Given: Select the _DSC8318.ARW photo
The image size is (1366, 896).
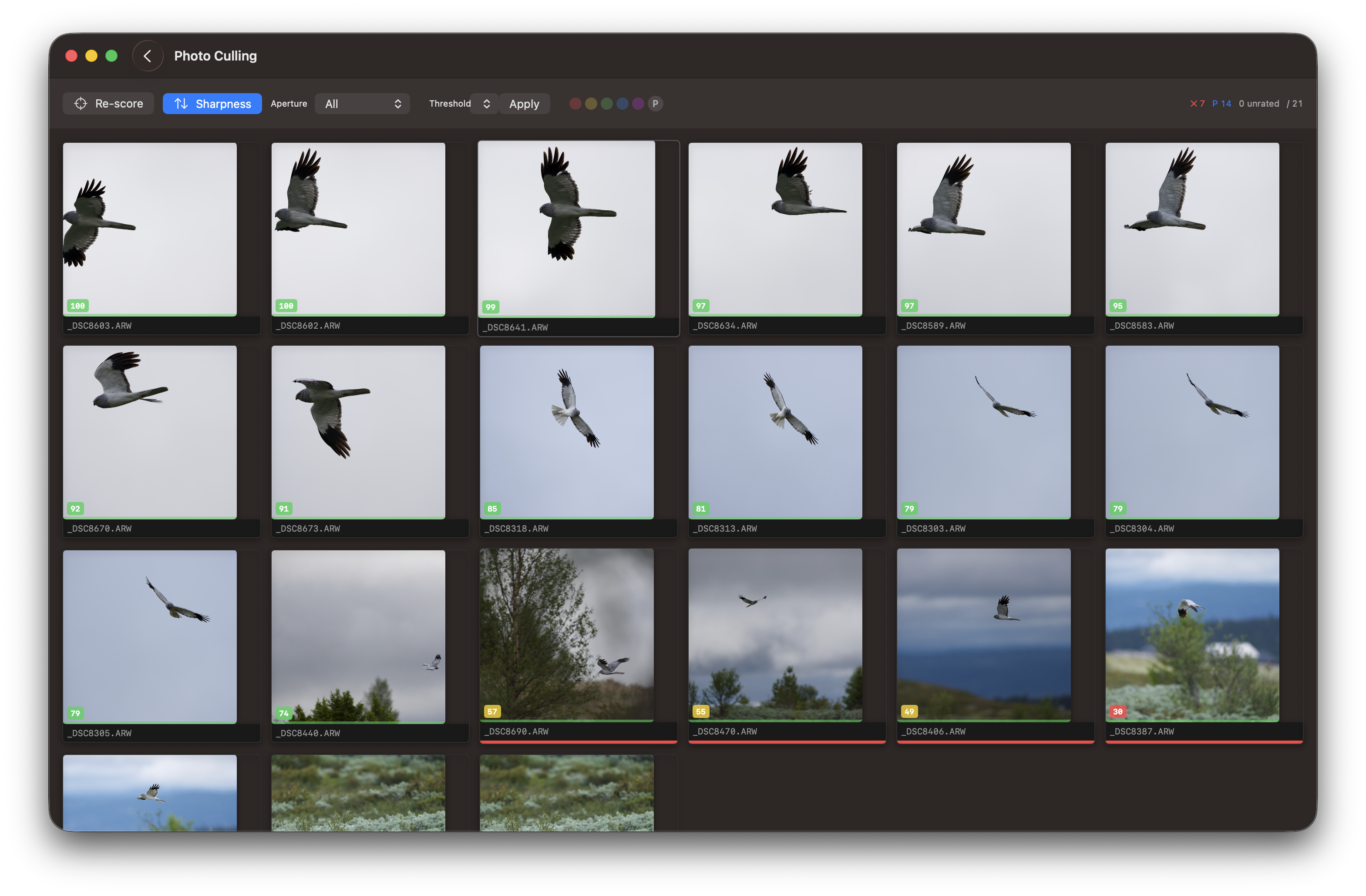Looking at the screenshot, I should [566, 431].
